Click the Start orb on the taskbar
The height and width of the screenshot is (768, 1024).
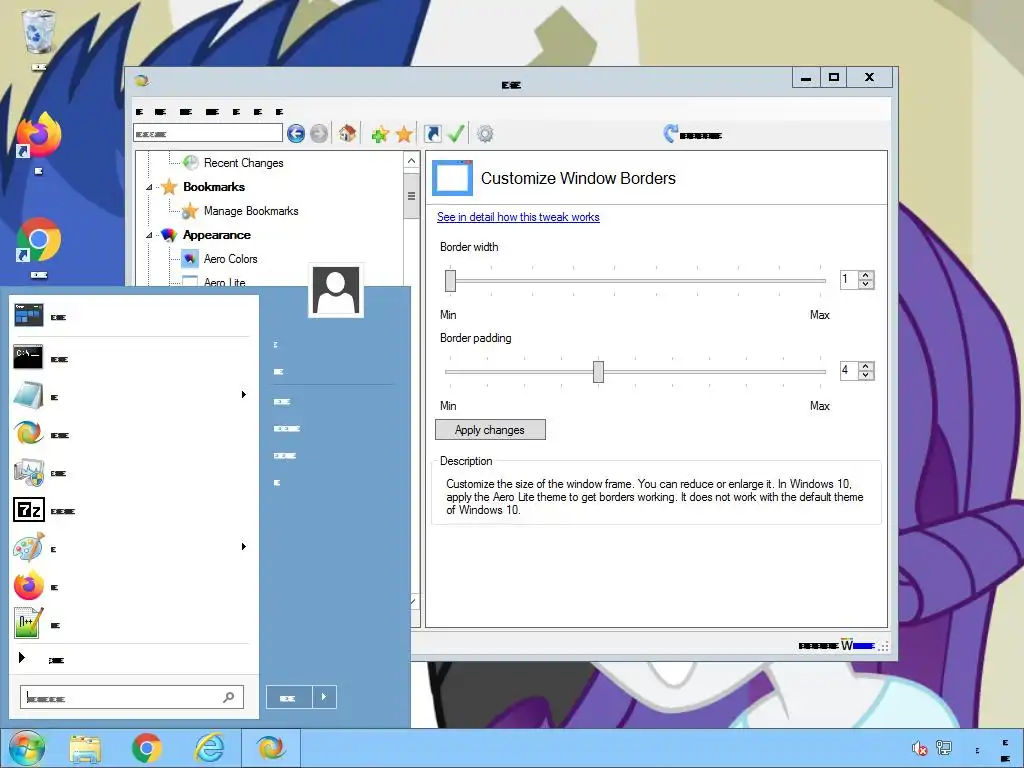click(27, 748)
